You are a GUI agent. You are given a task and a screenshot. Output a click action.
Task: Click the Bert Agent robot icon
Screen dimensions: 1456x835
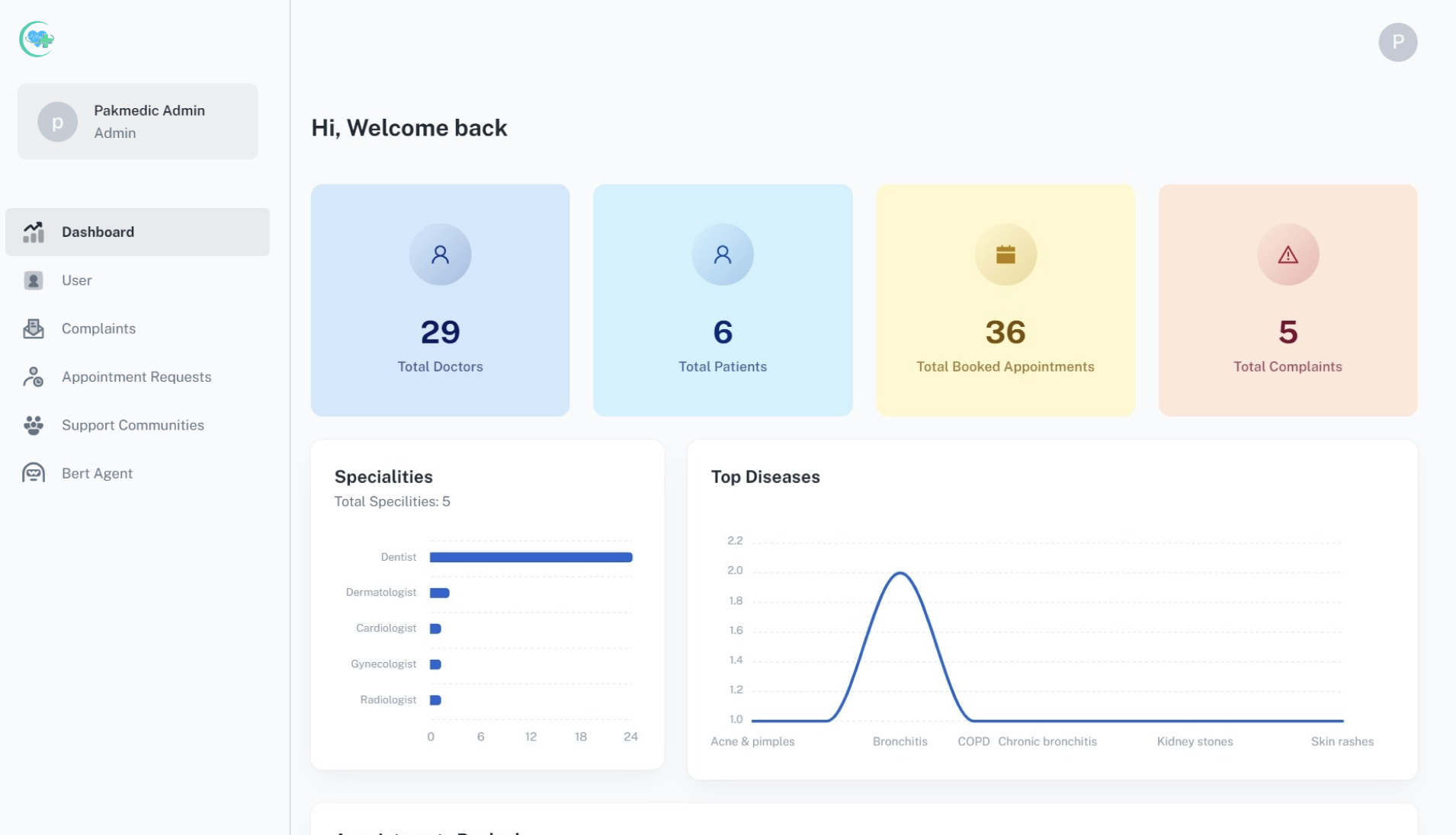pos(34,473)
